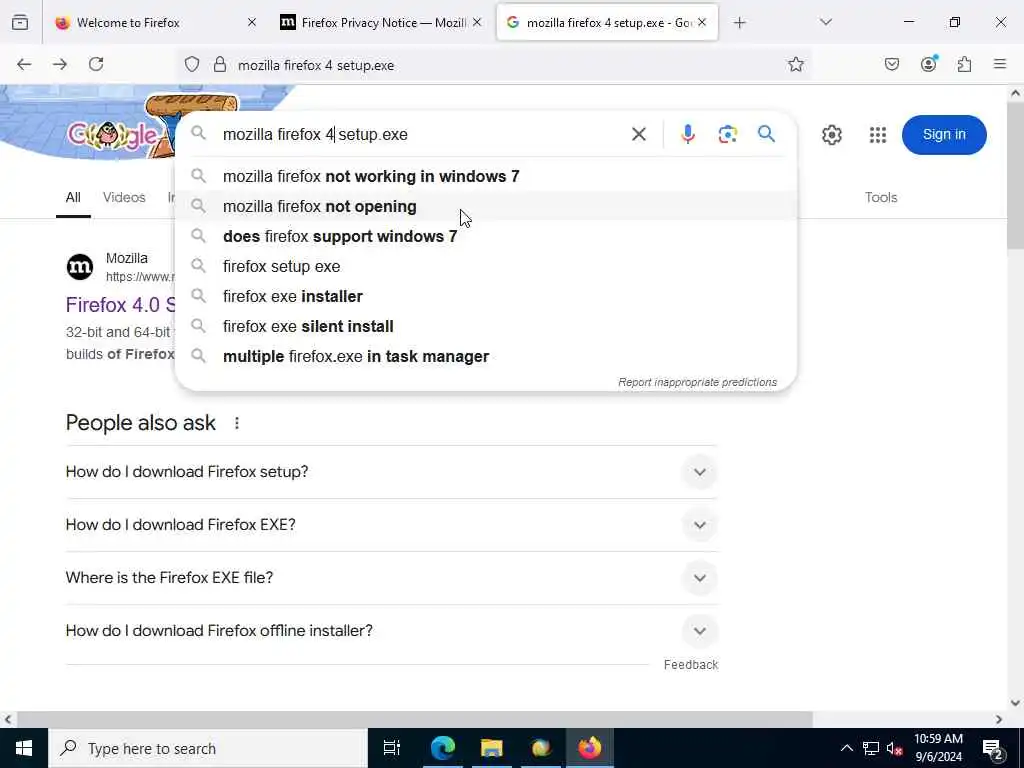Choose suggestion 'multiple firefox.exe in task manager'
Image resolution: width=1024 pixels, height=768 pixels.
(487, 357)
